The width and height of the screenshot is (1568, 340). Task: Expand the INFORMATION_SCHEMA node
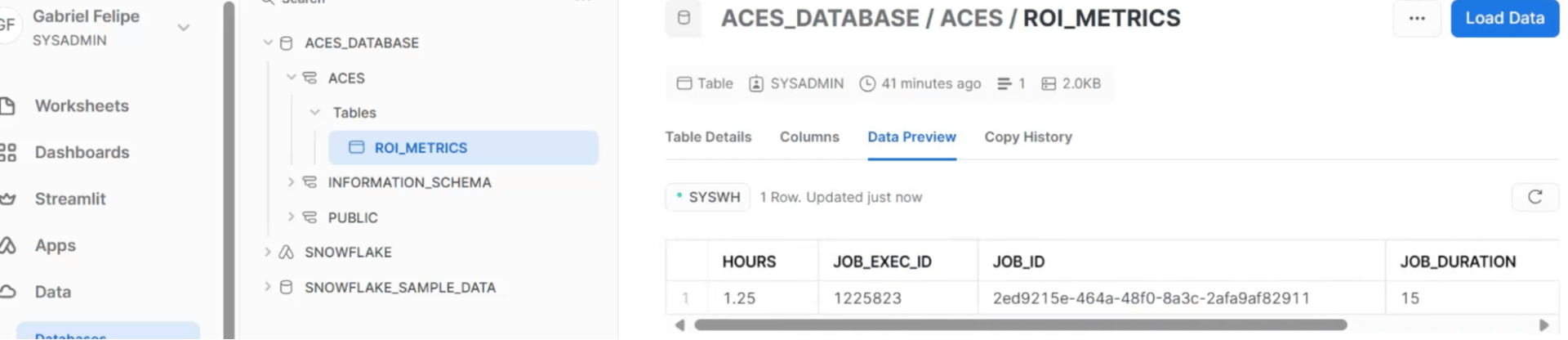click(x=291, y=182)
